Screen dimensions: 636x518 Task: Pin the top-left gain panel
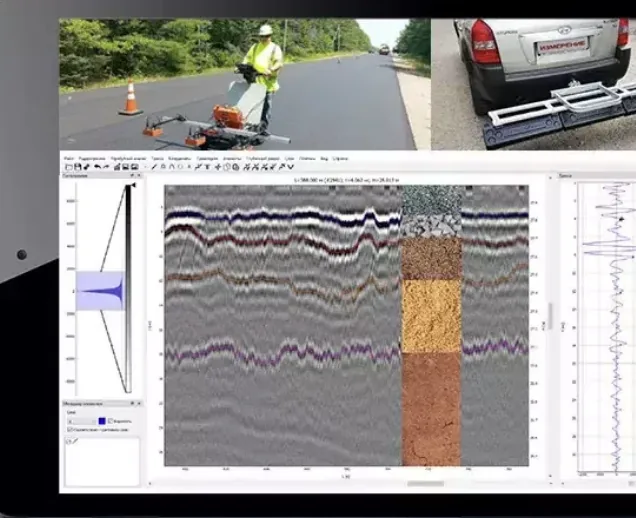tap(132, 175)
